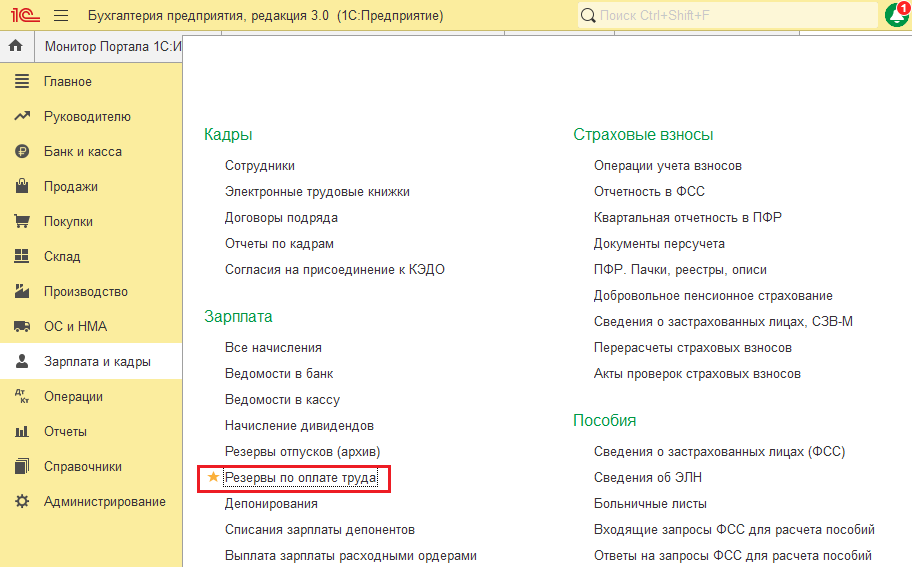Open the Главное section
This screenshot has width=912, height=567.
(x=67, y=81)
